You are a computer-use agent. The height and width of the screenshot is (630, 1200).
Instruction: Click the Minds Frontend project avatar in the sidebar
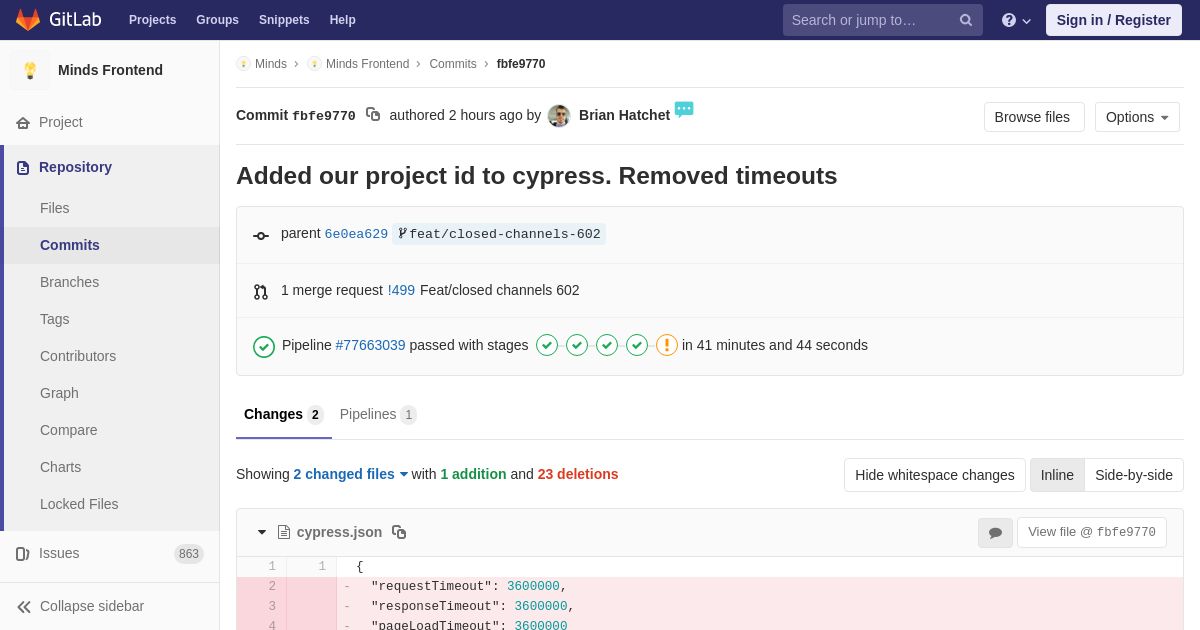pyautogui.click(x=30, y=70)
